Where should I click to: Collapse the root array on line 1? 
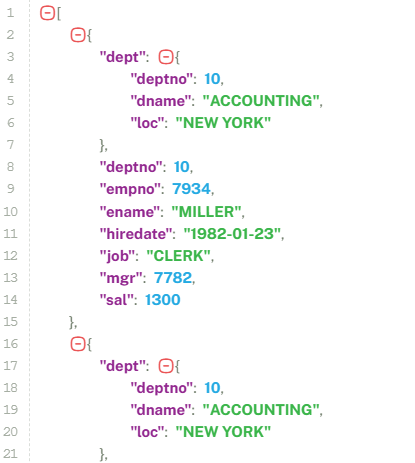click(x=47, y=13)
